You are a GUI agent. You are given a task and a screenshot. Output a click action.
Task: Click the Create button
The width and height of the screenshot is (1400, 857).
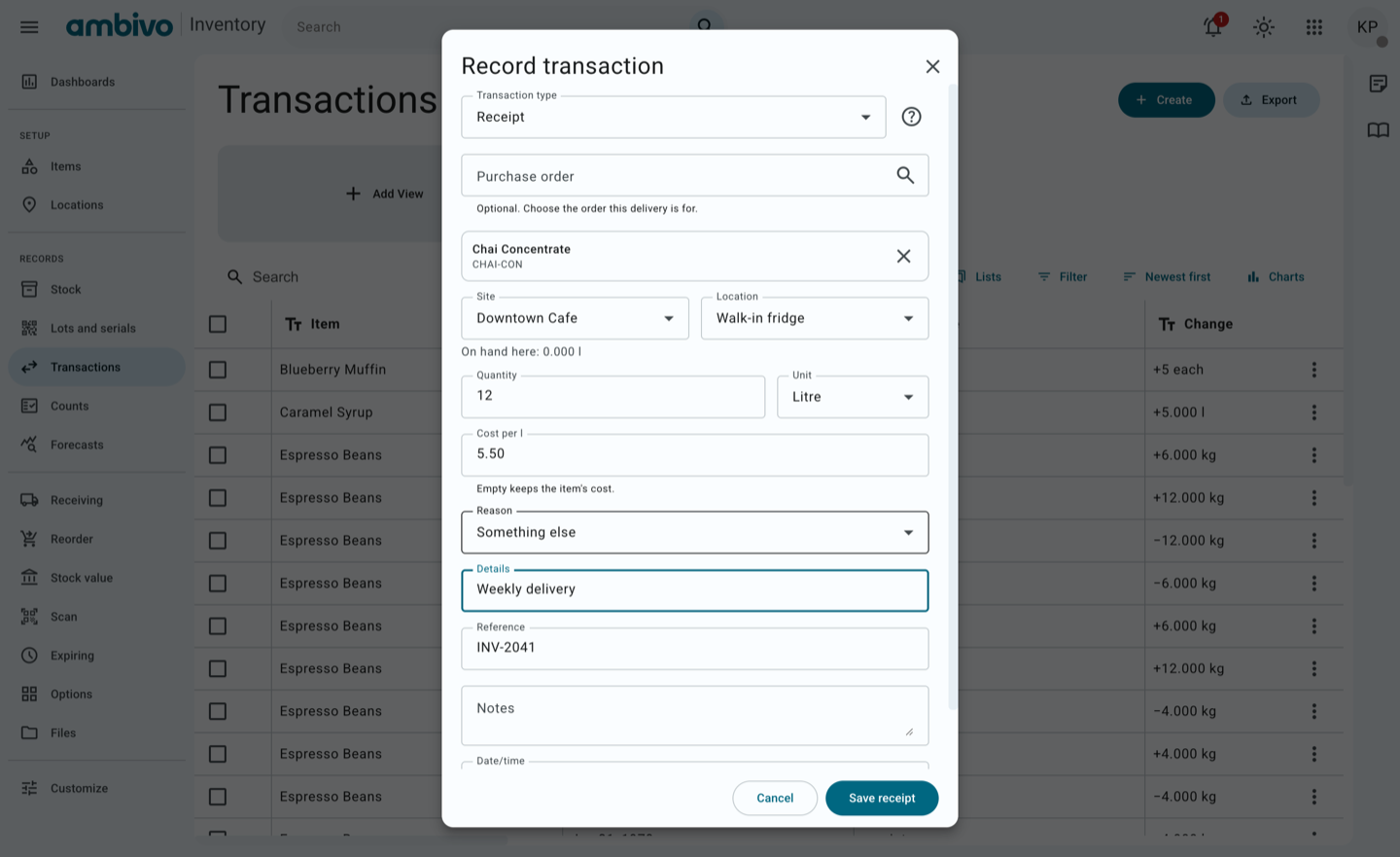click(1166, 100)
